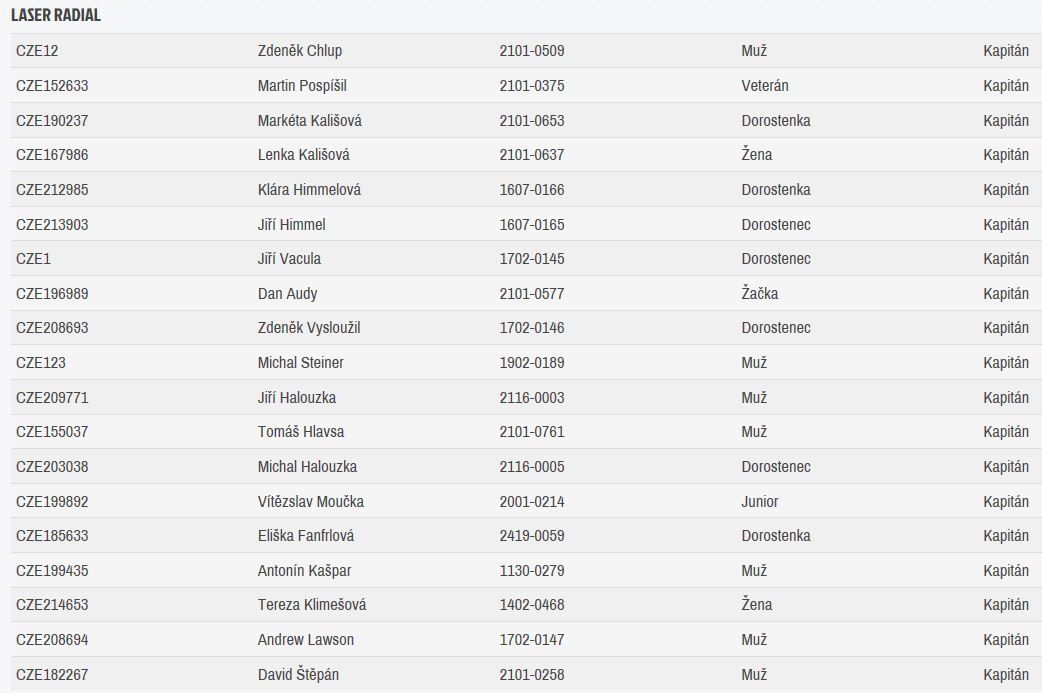The image size is (1042, 693).
Task: Click Eliška Fanfrlová name
Action: click(x=306, y=536)
